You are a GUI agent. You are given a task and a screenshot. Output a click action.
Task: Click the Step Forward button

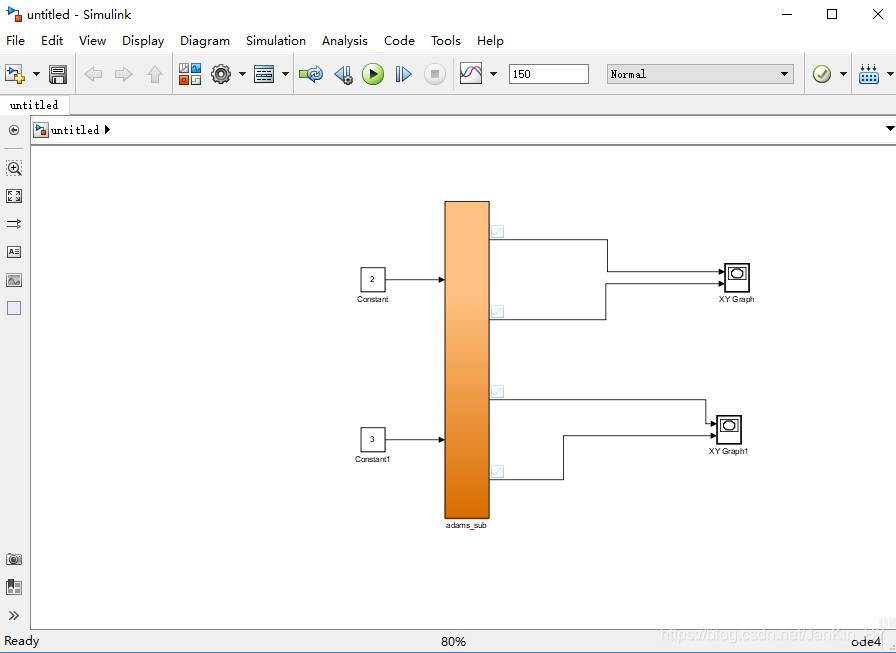coord(403,74)
